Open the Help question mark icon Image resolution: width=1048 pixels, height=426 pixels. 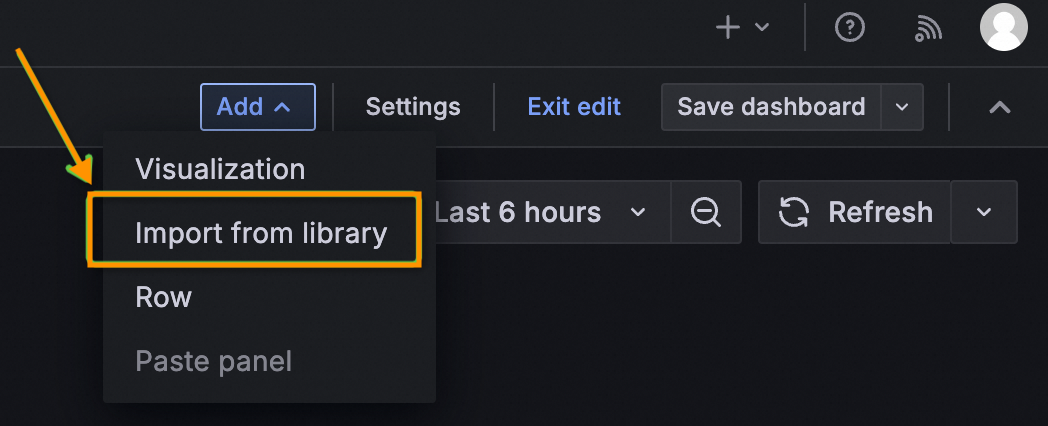[x=849, y=28]
